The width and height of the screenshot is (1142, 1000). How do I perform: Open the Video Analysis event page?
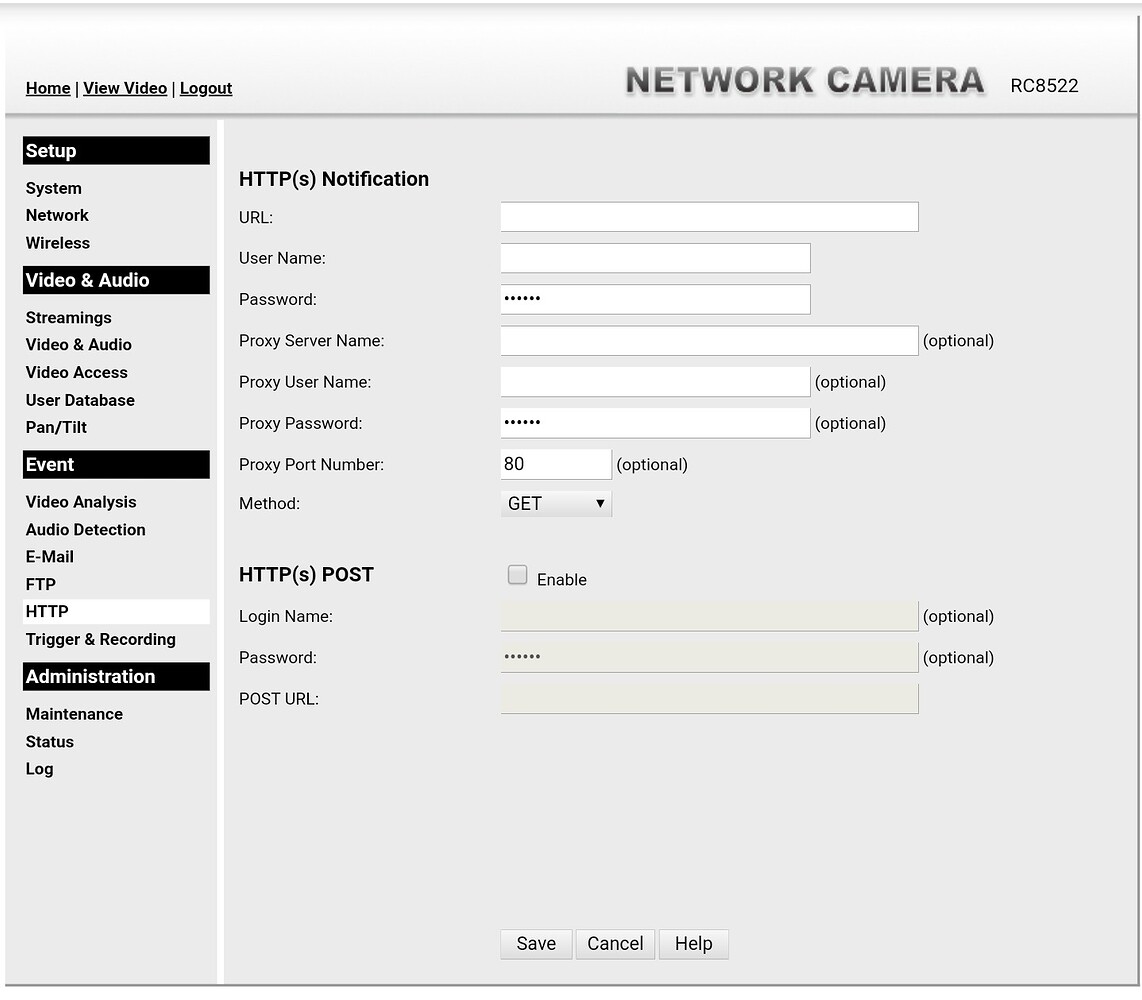tap(80, 501)
